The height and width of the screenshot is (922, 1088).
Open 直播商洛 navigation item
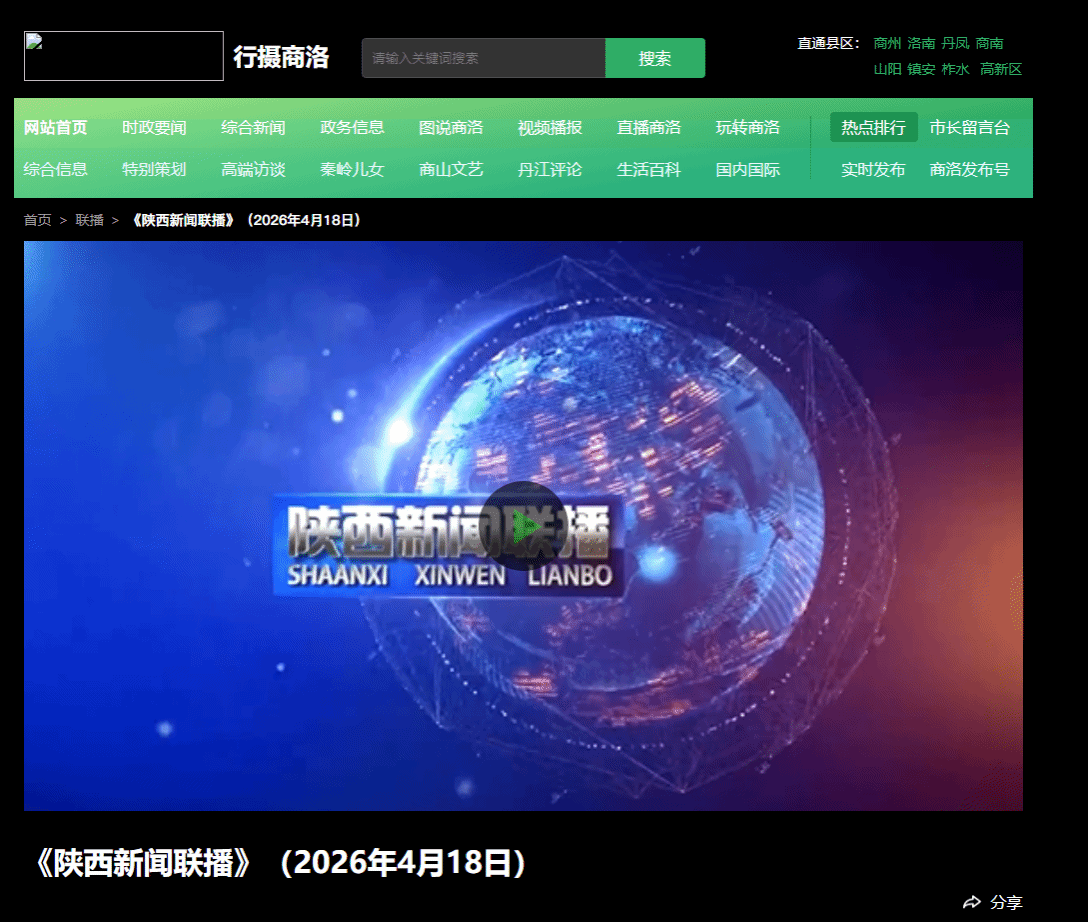(649, 128)
